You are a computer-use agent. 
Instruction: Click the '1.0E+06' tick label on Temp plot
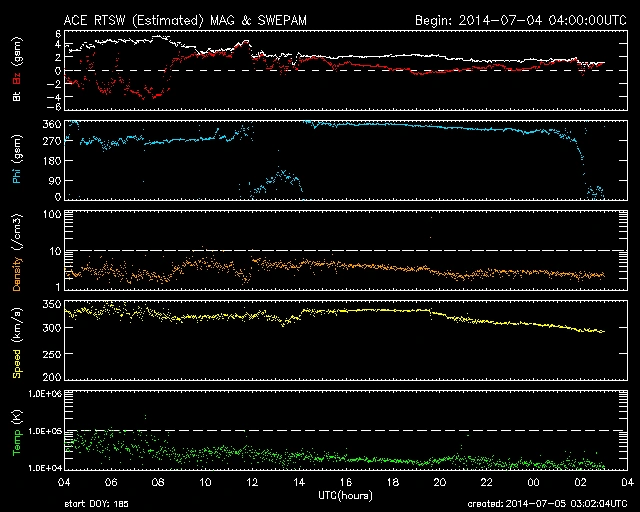(x=45, y=394)
